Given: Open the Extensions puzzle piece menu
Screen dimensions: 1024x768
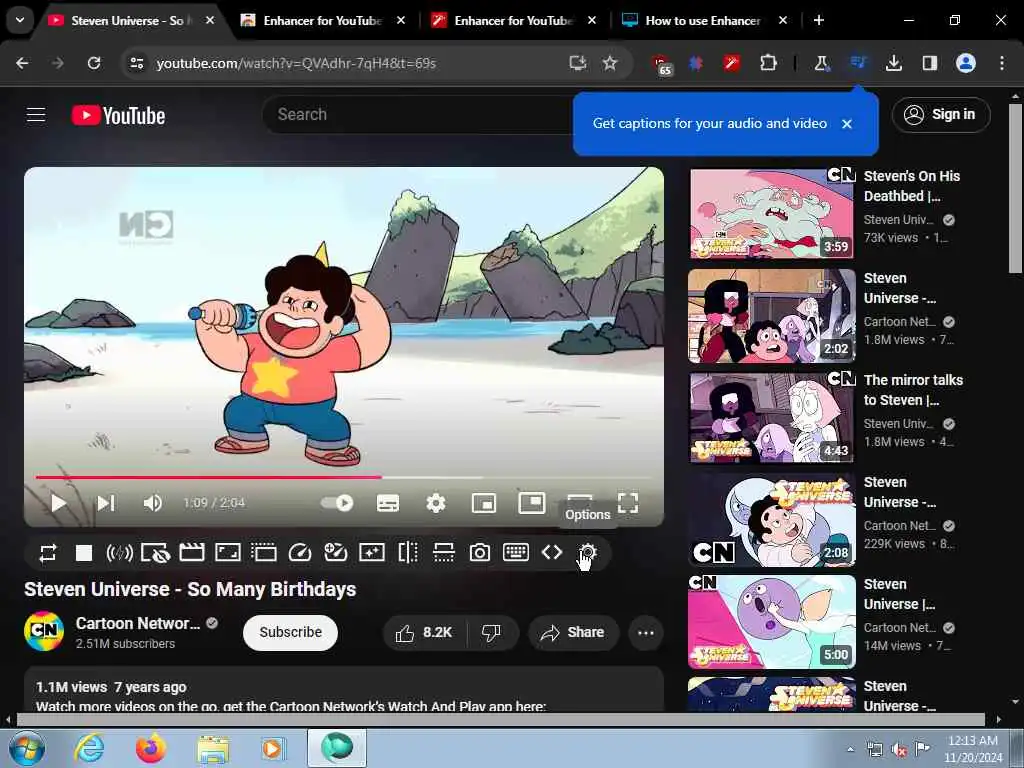Looking at the screenshot, I should [768, 63].
